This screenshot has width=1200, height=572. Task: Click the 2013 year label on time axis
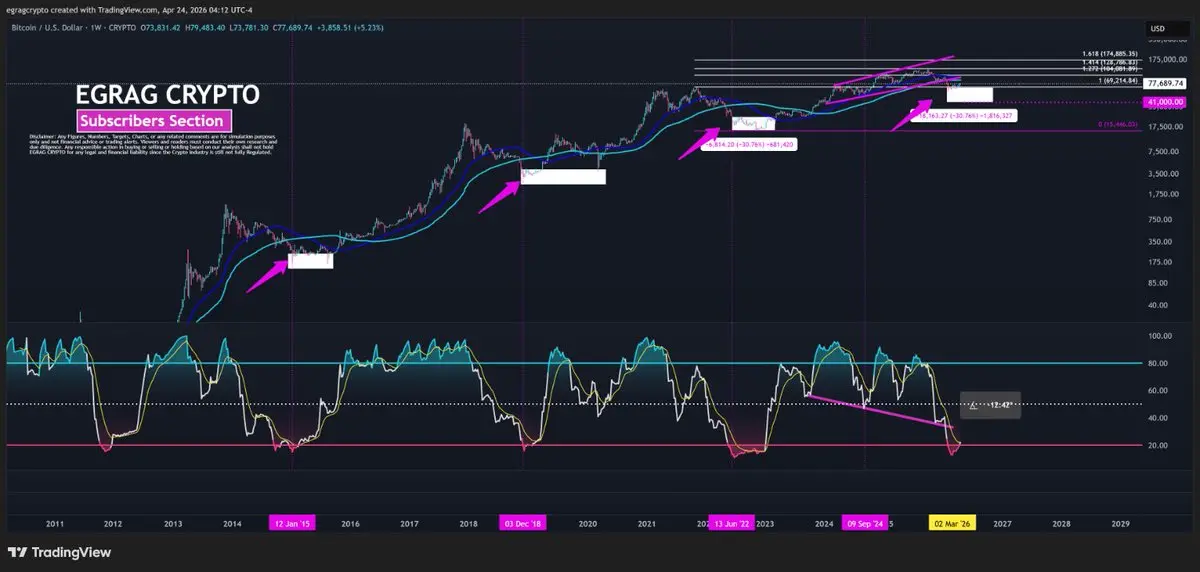tap(172, 523)
